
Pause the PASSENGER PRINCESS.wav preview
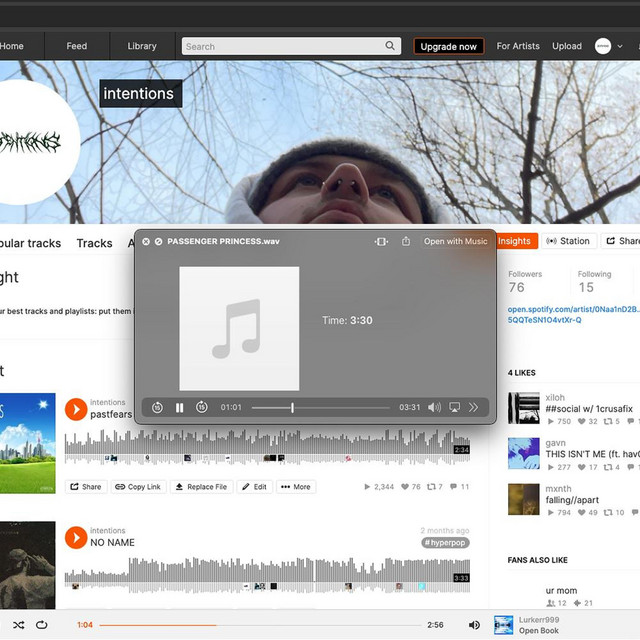[x=180, y=407]
